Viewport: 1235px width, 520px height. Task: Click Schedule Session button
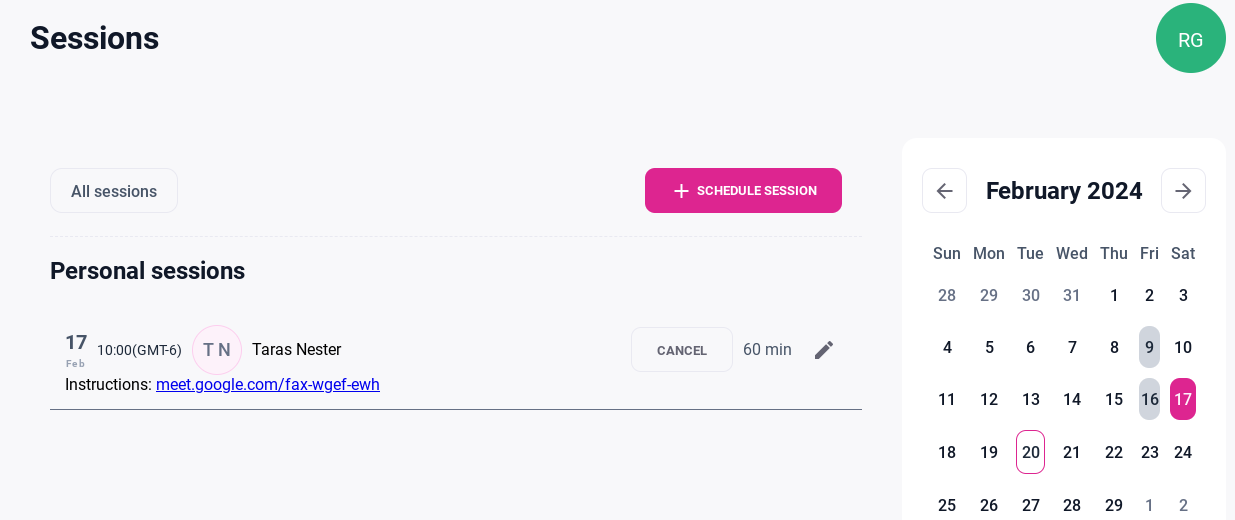(x=743, y=191)
